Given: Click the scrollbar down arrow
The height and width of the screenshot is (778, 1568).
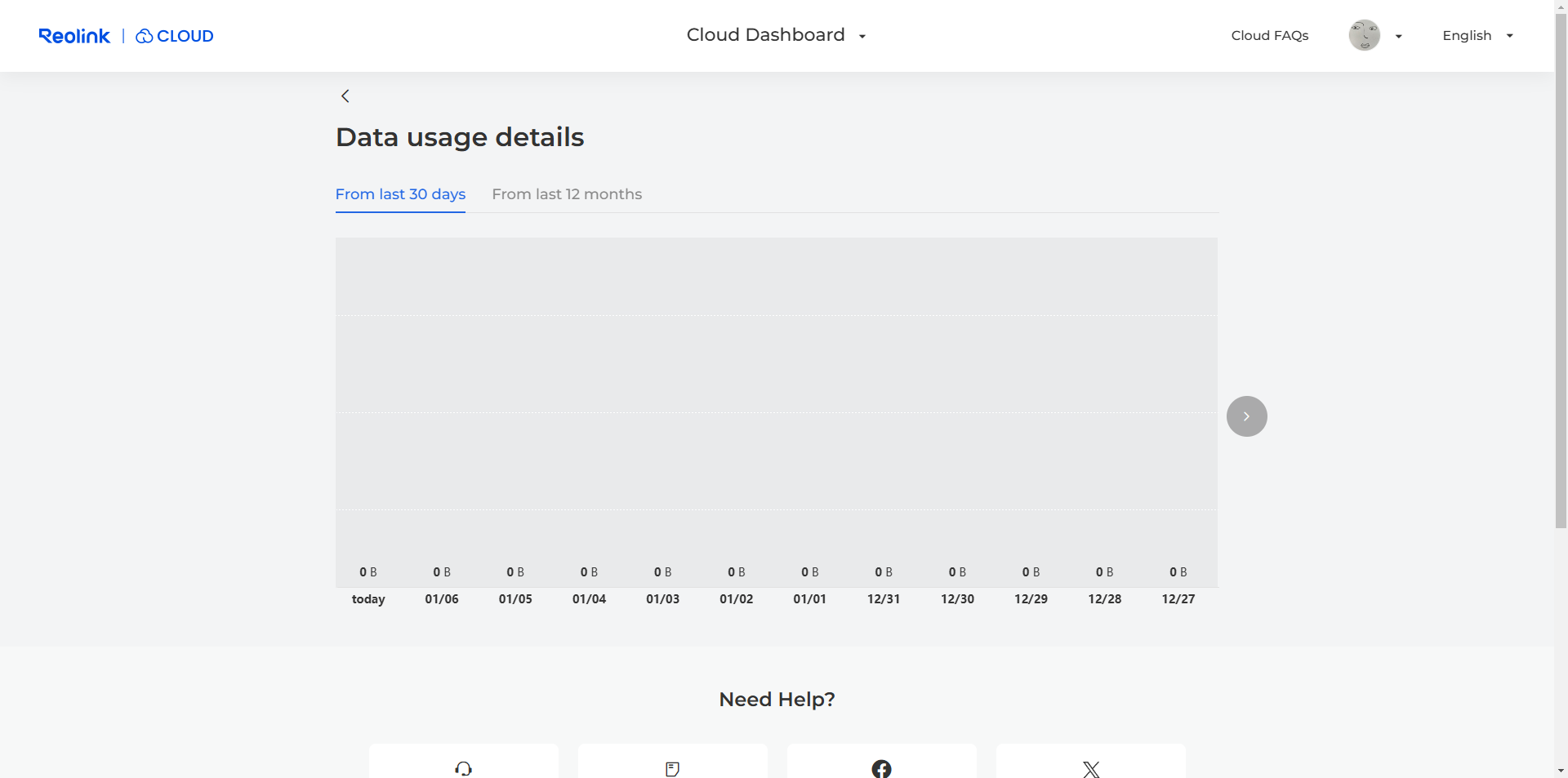Looking at the screenshot, I should tap(1561, 771).
